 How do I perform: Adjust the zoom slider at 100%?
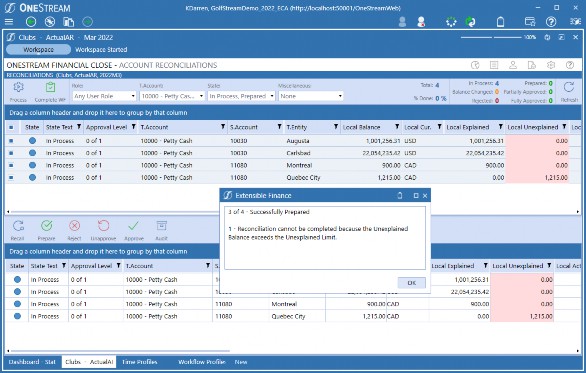click(491, 37)
